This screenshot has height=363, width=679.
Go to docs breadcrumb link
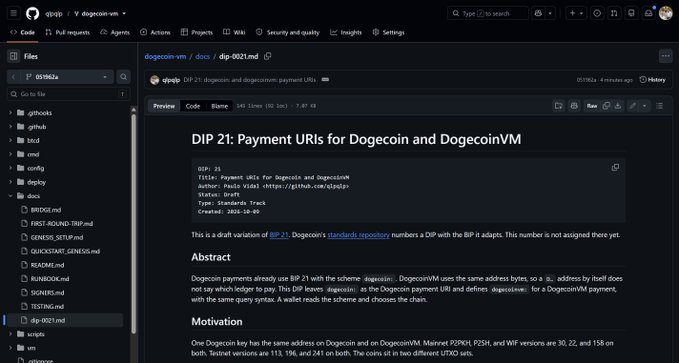tap(202, 56)
